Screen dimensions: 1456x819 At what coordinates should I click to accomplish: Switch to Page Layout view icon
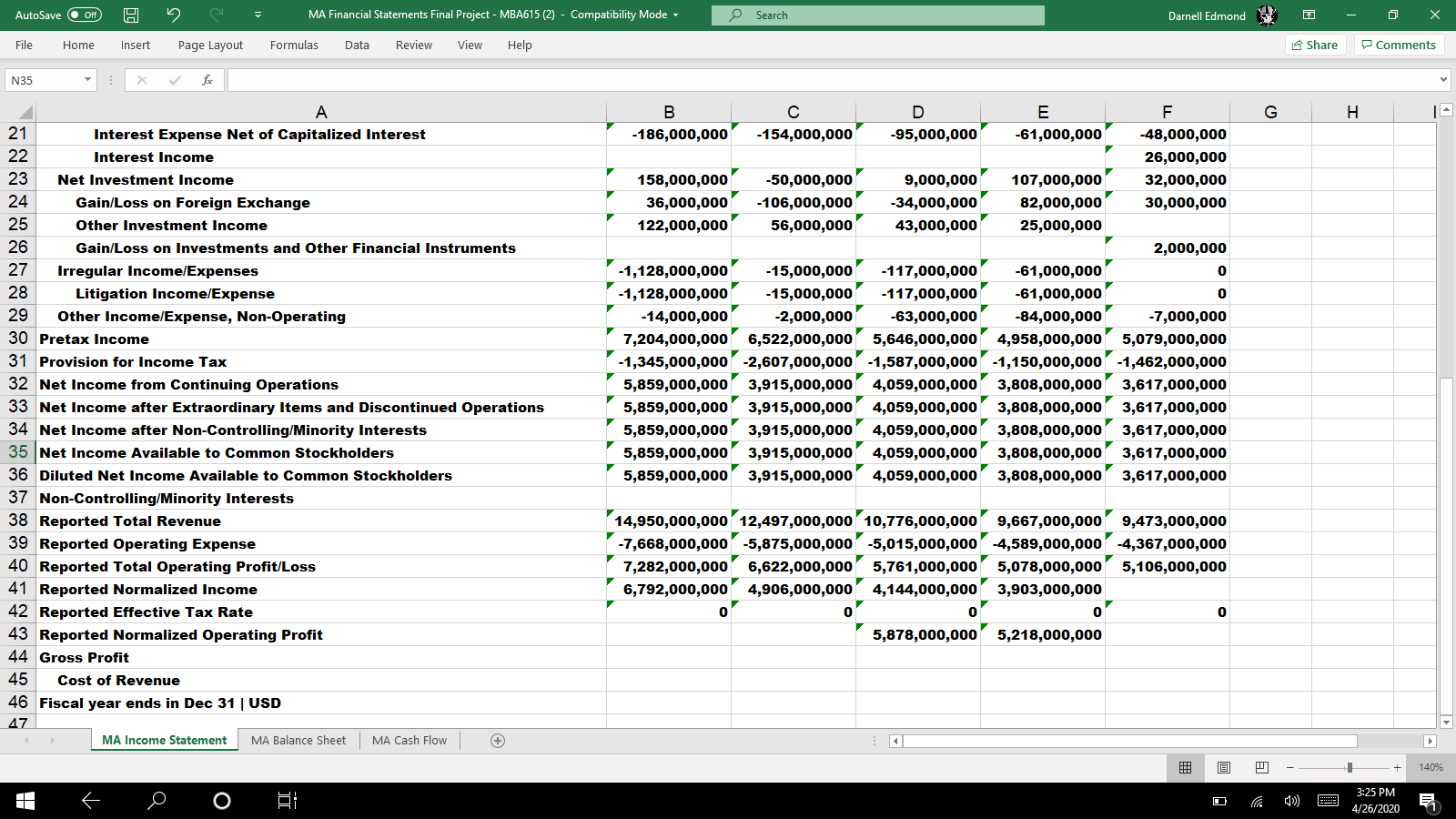[1223, 767]
